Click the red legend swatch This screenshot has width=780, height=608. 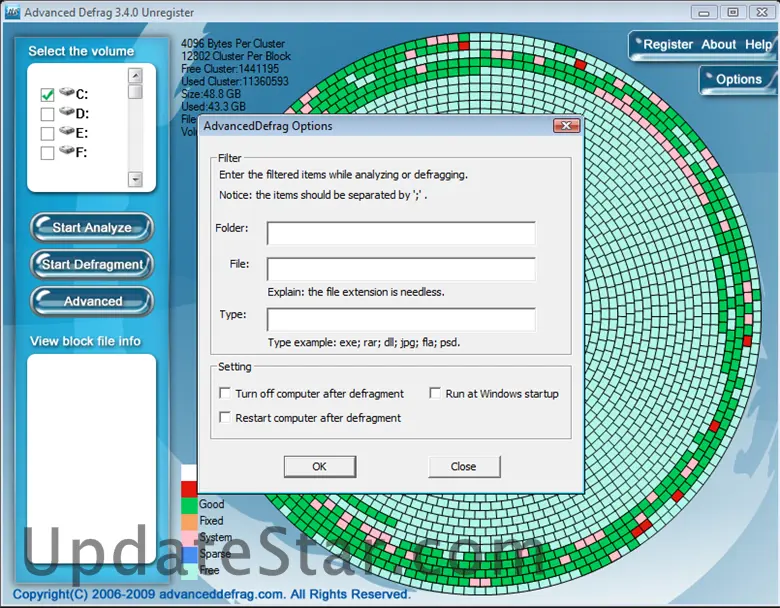coord(189,489)
